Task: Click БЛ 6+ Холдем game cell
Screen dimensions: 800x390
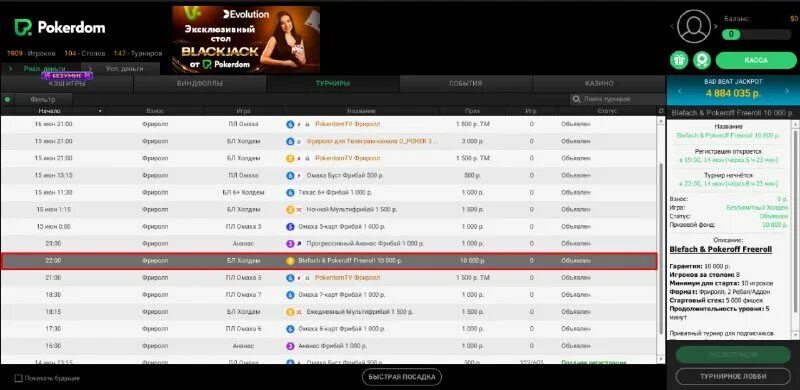Action: point(243,192)
